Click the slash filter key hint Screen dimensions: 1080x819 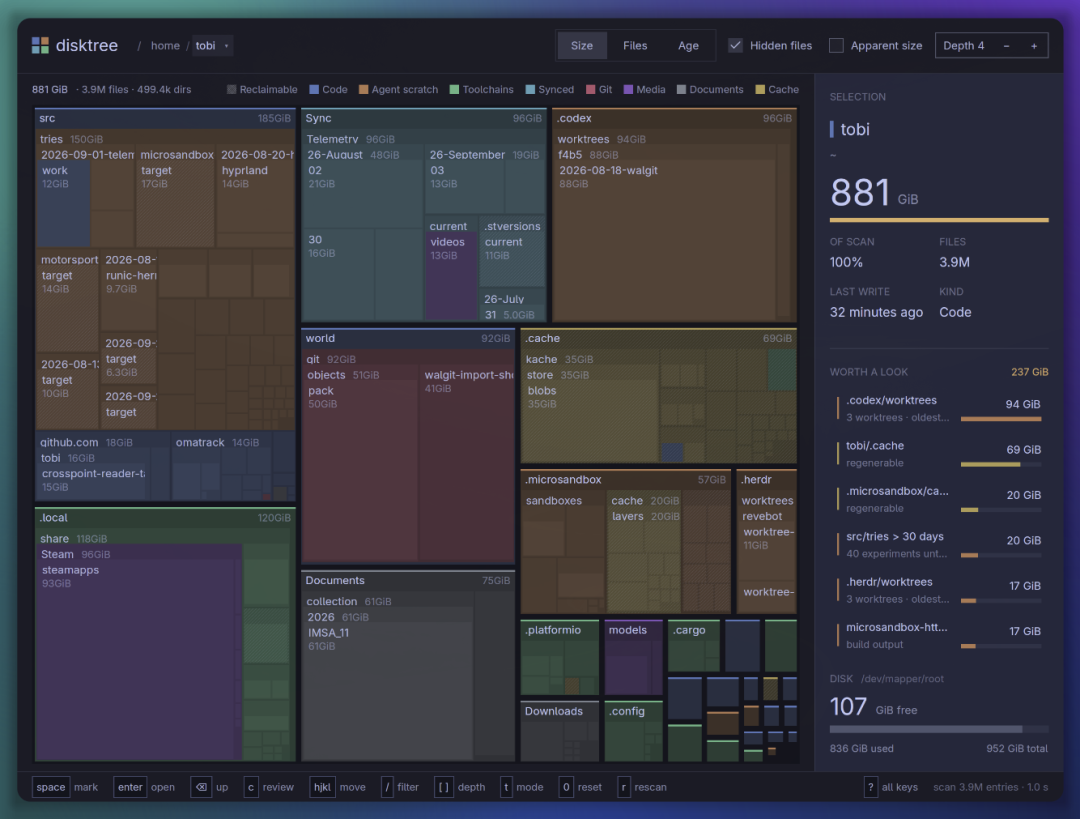coord(400,787)
